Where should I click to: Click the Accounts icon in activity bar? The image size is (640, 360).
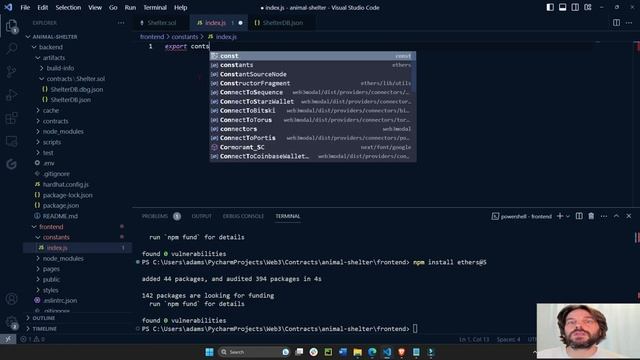tap(11, 299)
